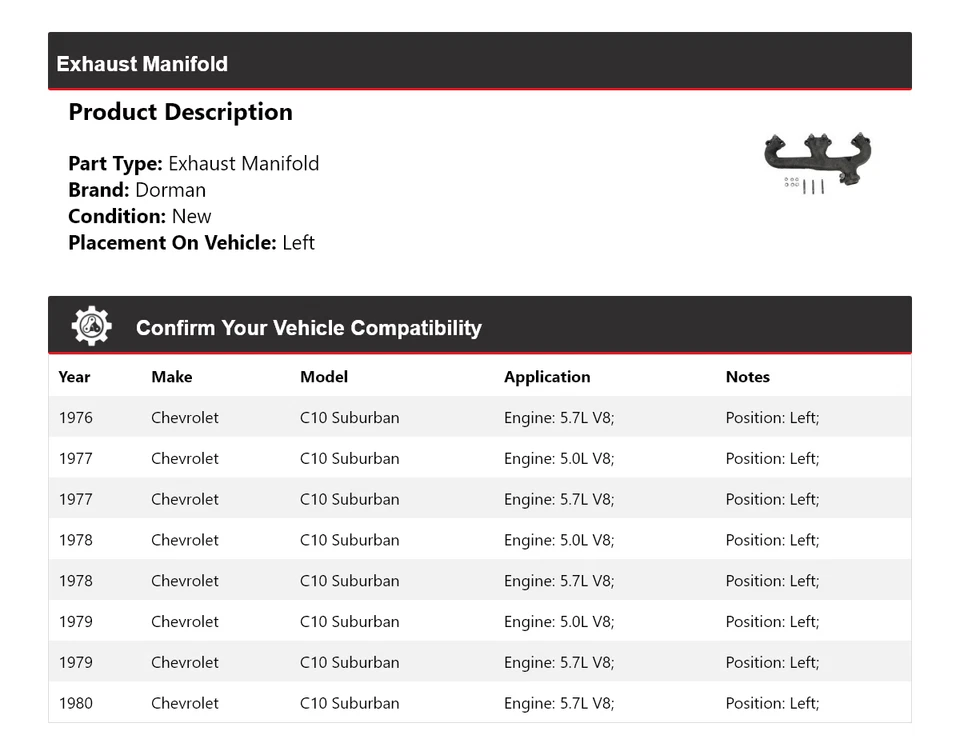Click the Brand: Dorman text

point(137,190)
